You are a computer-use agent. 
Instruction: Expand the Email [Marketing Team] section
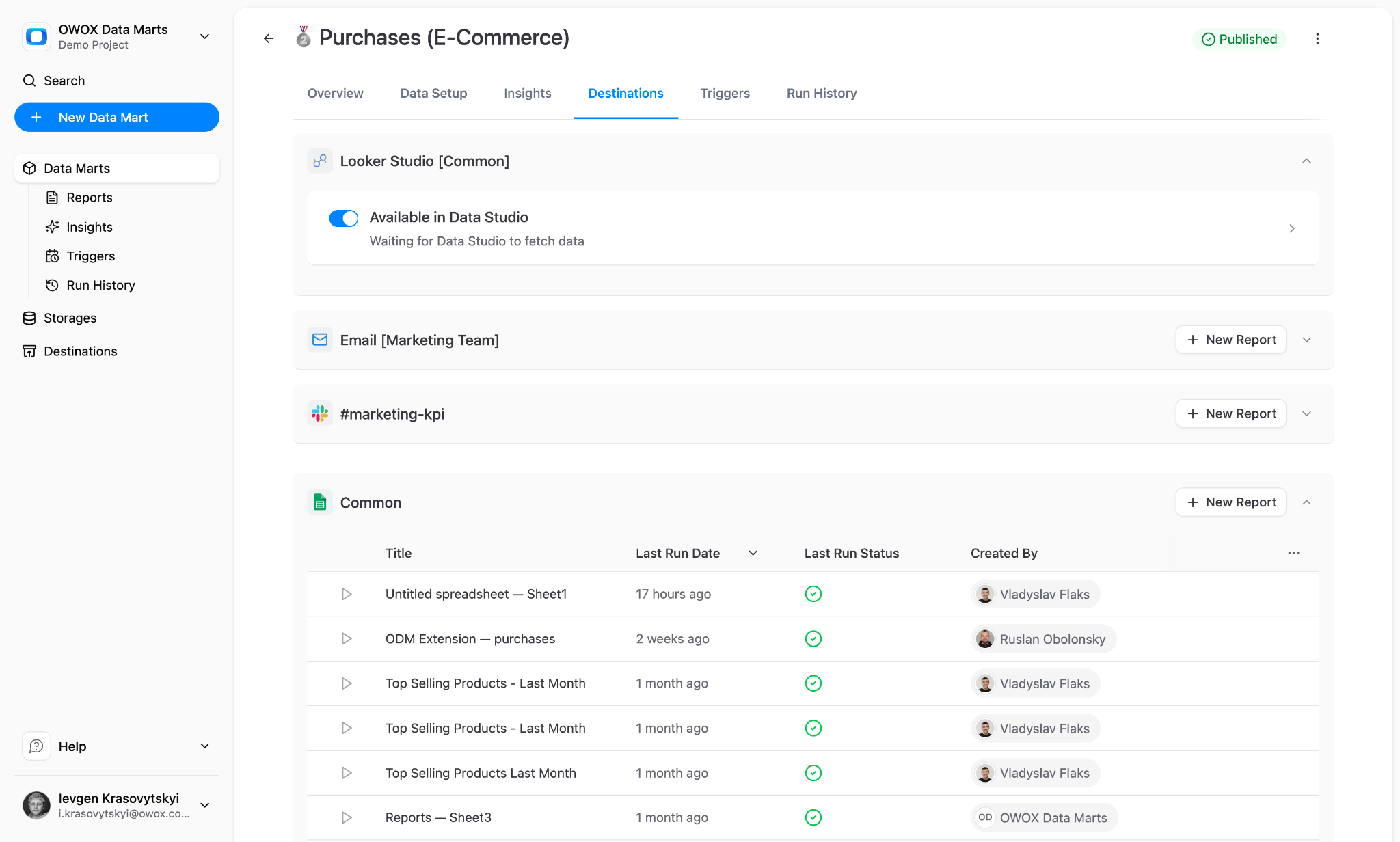pyautogui.click(x=1306, y=340)
